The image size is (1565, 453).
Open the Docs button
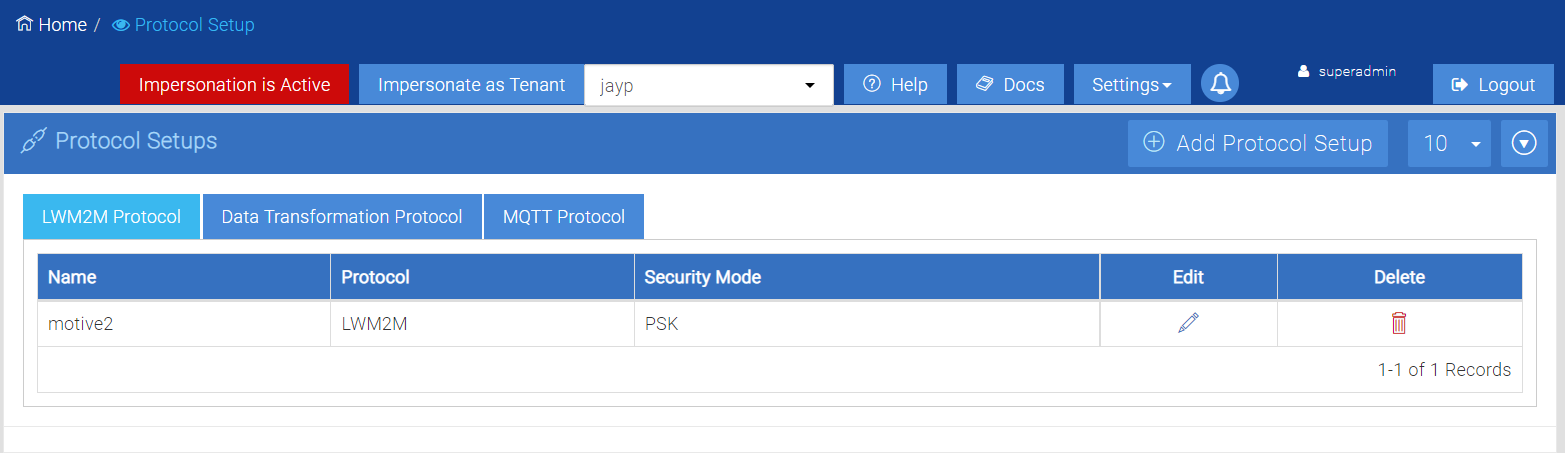pos(1010,85)
